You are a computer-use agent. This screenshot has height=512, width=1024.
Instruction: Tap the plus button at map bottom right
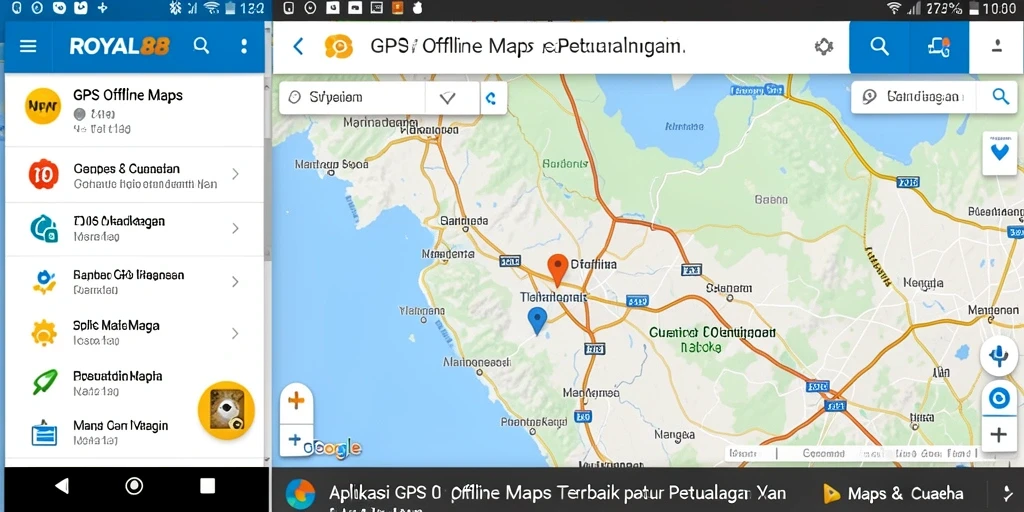999,435
